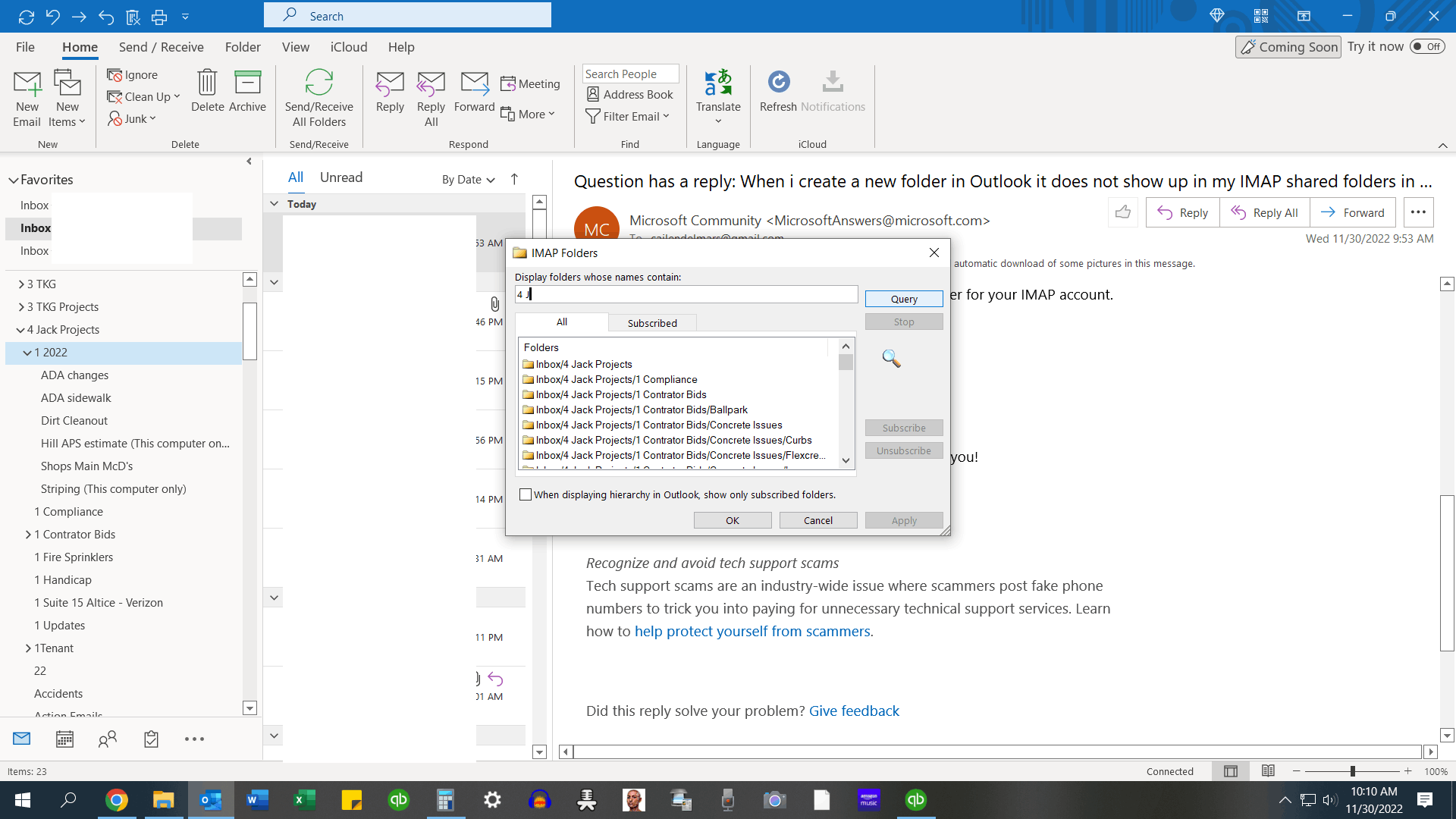Switch to the Subscribed tab in dialog
Screen dimensions: 1456x819
tap(651, 323)
